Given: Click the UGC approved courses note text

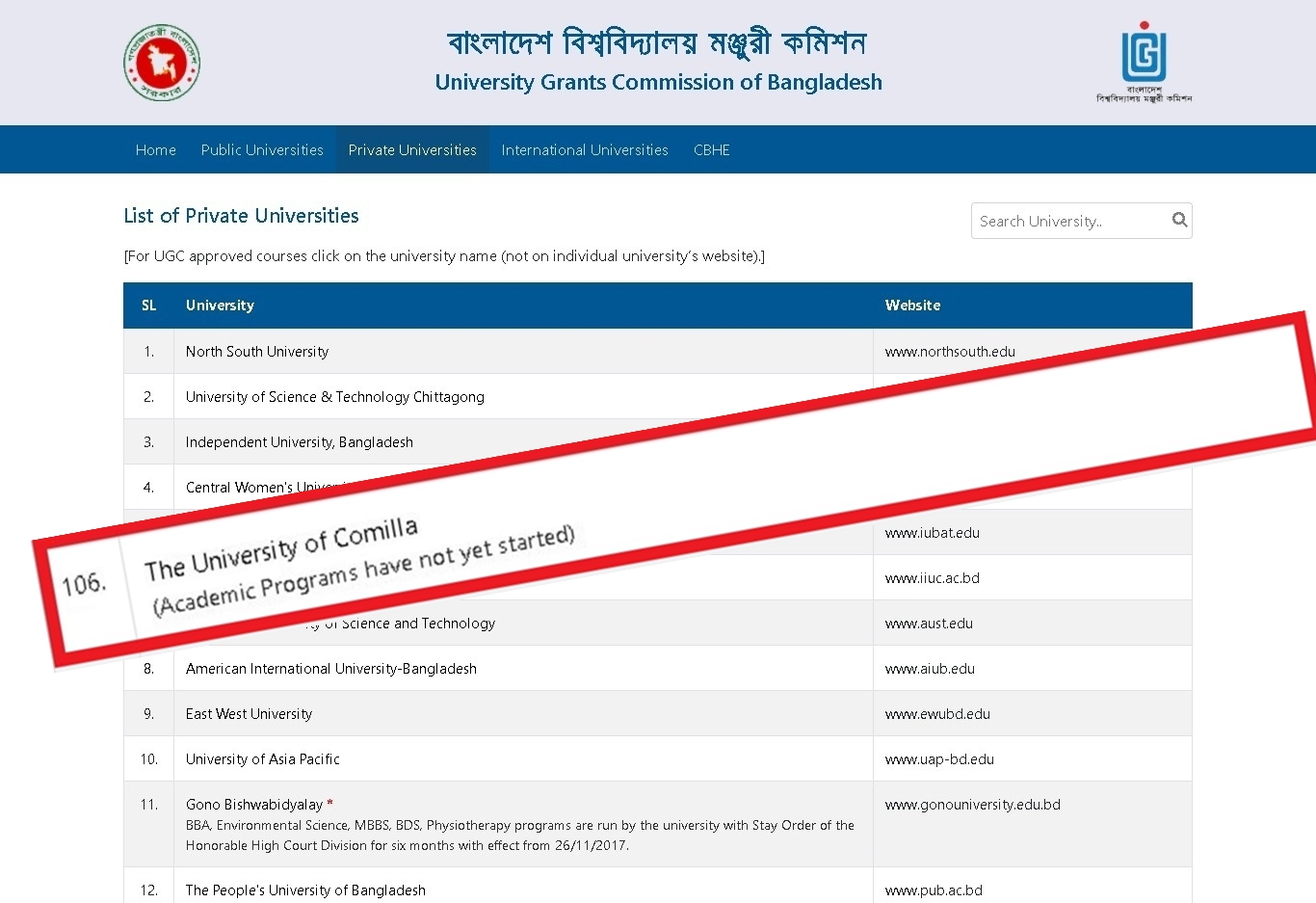Looking at the screenshot, I should tap(444, 256).
